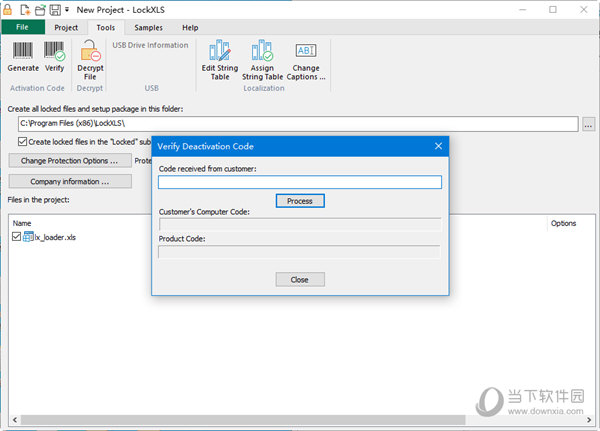
Task: Click the Name column header
Action: coord(22,223)
